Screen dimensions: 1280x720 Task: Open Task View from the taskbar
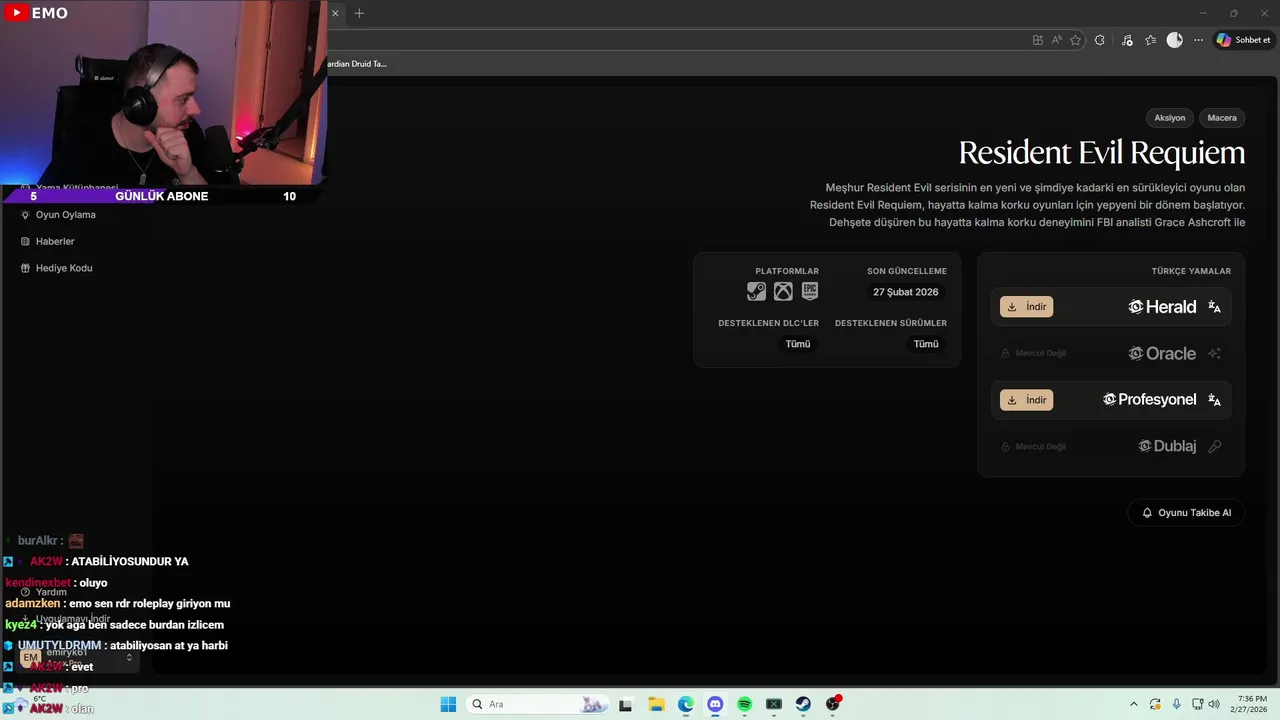(626, 704)
